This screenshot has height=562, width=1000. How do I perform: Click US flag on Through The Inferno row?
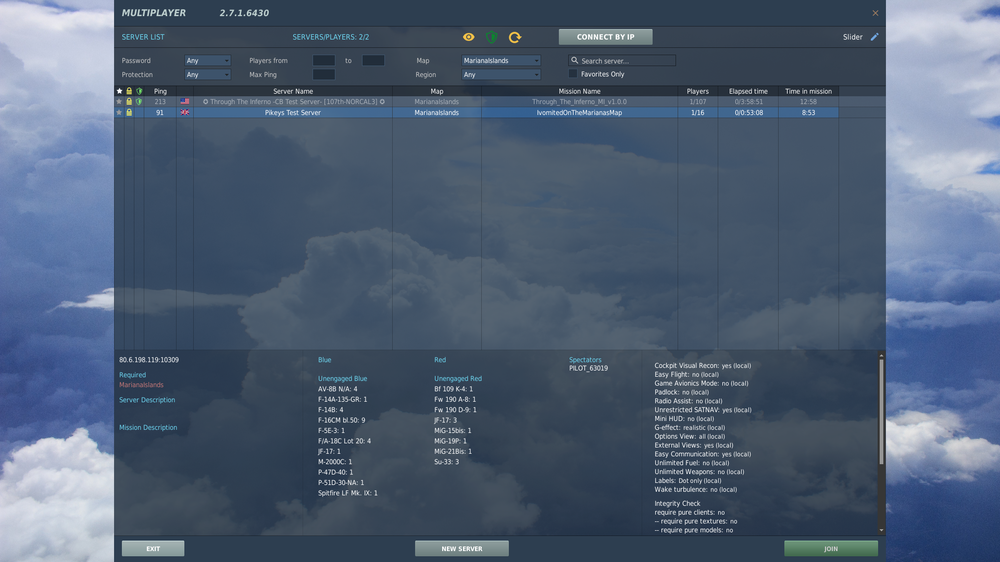point(185,101)
